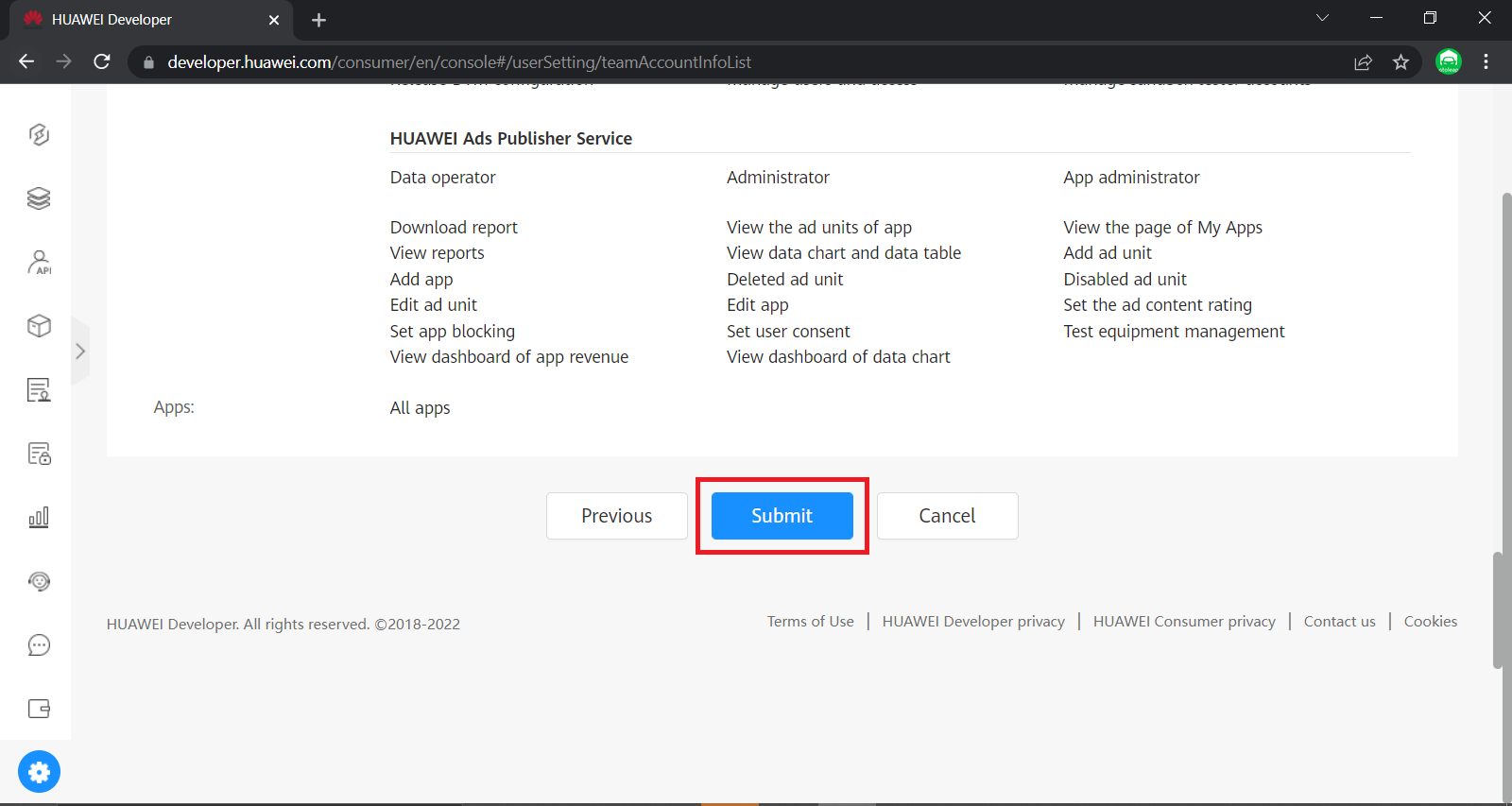This screenshot has width=1512, height=806.
Task: Click the blue Submit button
Action: point(782,516)
